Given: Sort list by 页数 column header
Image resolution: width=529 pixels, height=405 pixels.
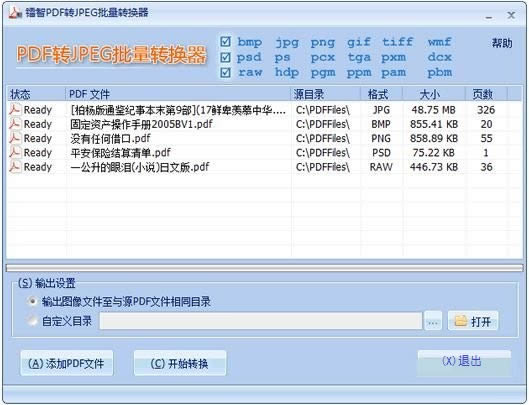Looking at the screenshot, I should click(x=483, y=94).
